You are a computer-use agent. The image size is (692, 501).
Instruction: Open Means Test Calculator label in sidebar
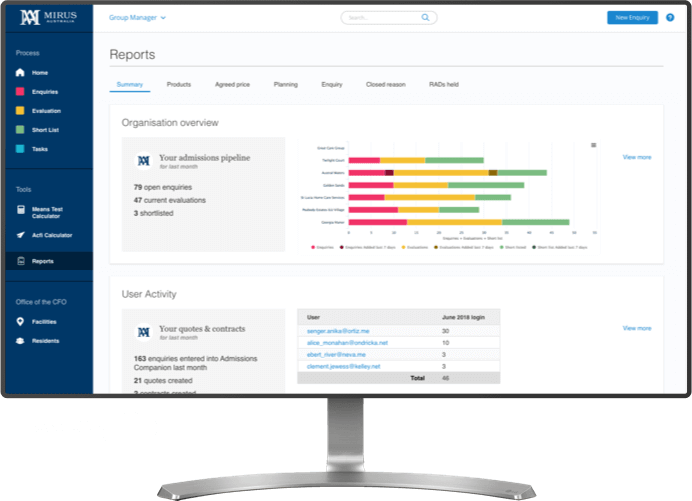47,213
